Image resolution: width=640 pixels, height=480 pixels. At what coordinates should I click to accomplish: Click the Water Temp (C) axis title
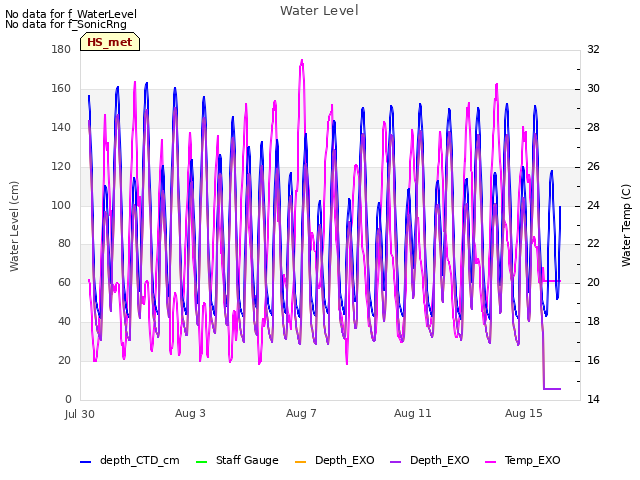[x=626, y=226]
